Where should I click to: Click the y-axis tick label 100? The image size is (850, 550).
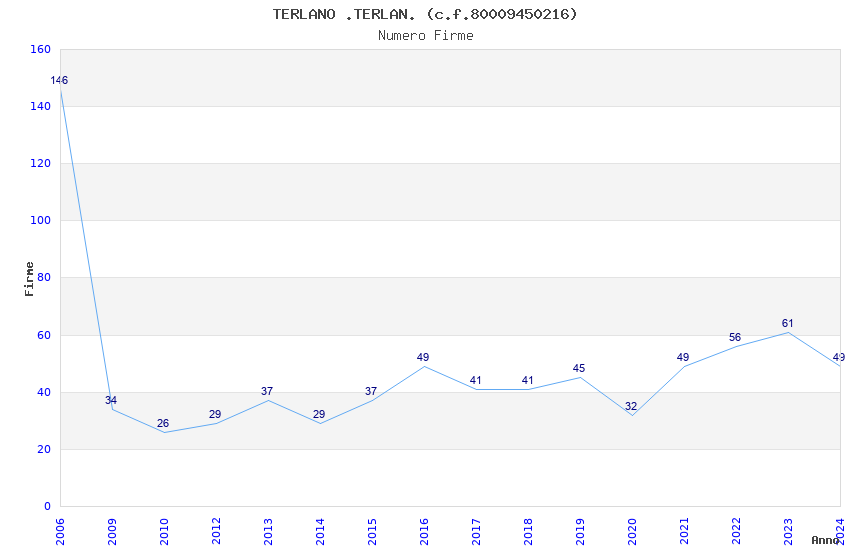point(40,221)
